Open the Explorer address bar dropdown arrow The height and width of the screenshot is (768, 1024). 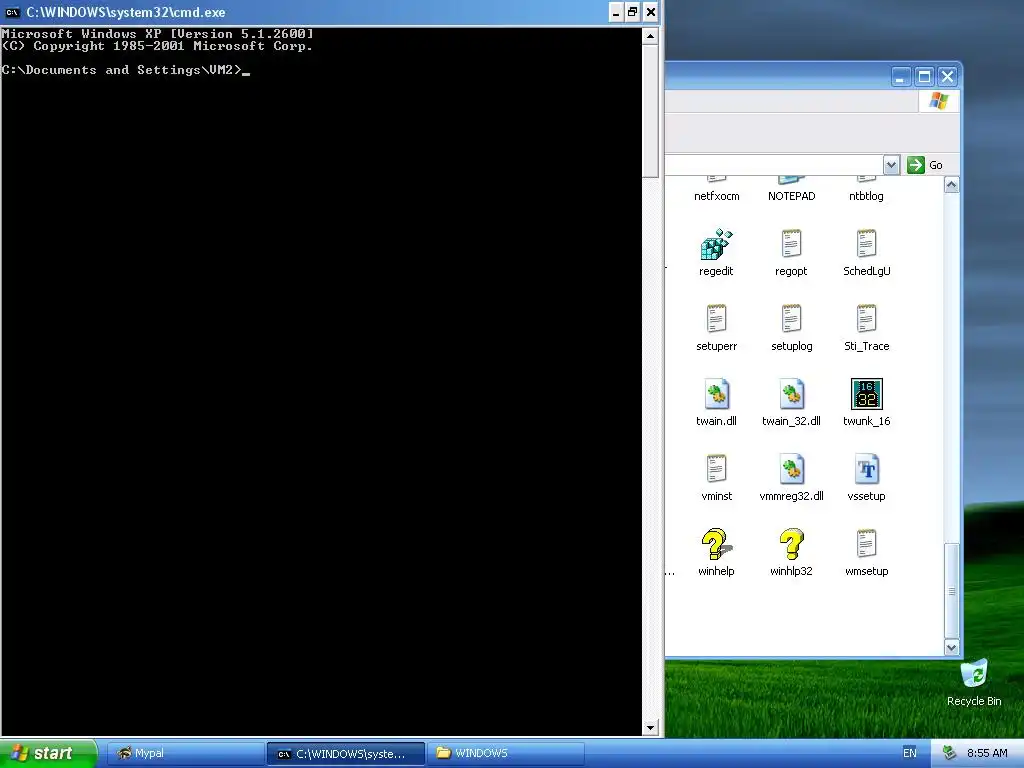[891, 165]
